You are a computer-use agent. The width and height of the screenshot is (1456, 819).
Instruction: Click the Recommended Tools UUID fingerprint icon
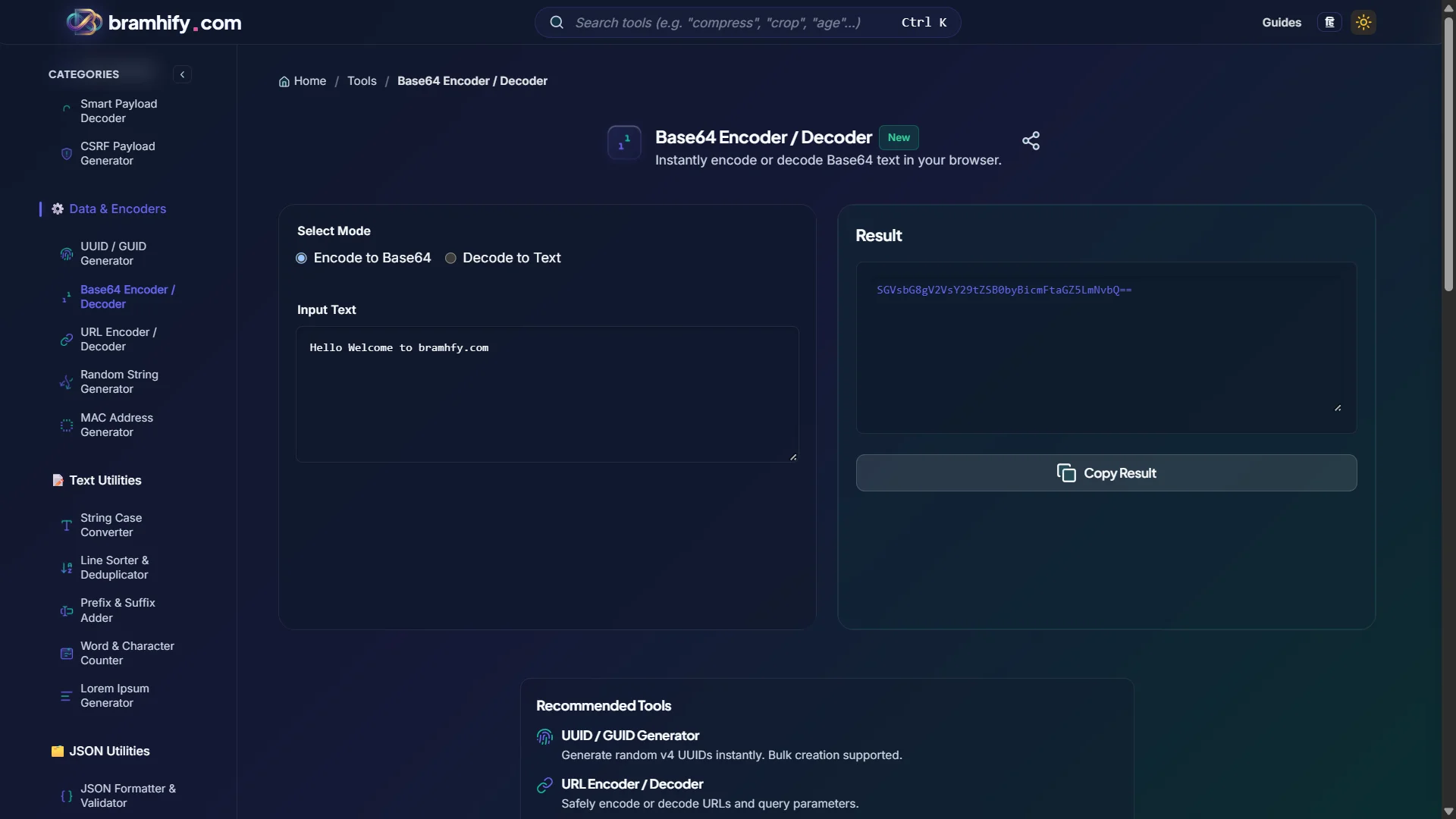point(544,736)
